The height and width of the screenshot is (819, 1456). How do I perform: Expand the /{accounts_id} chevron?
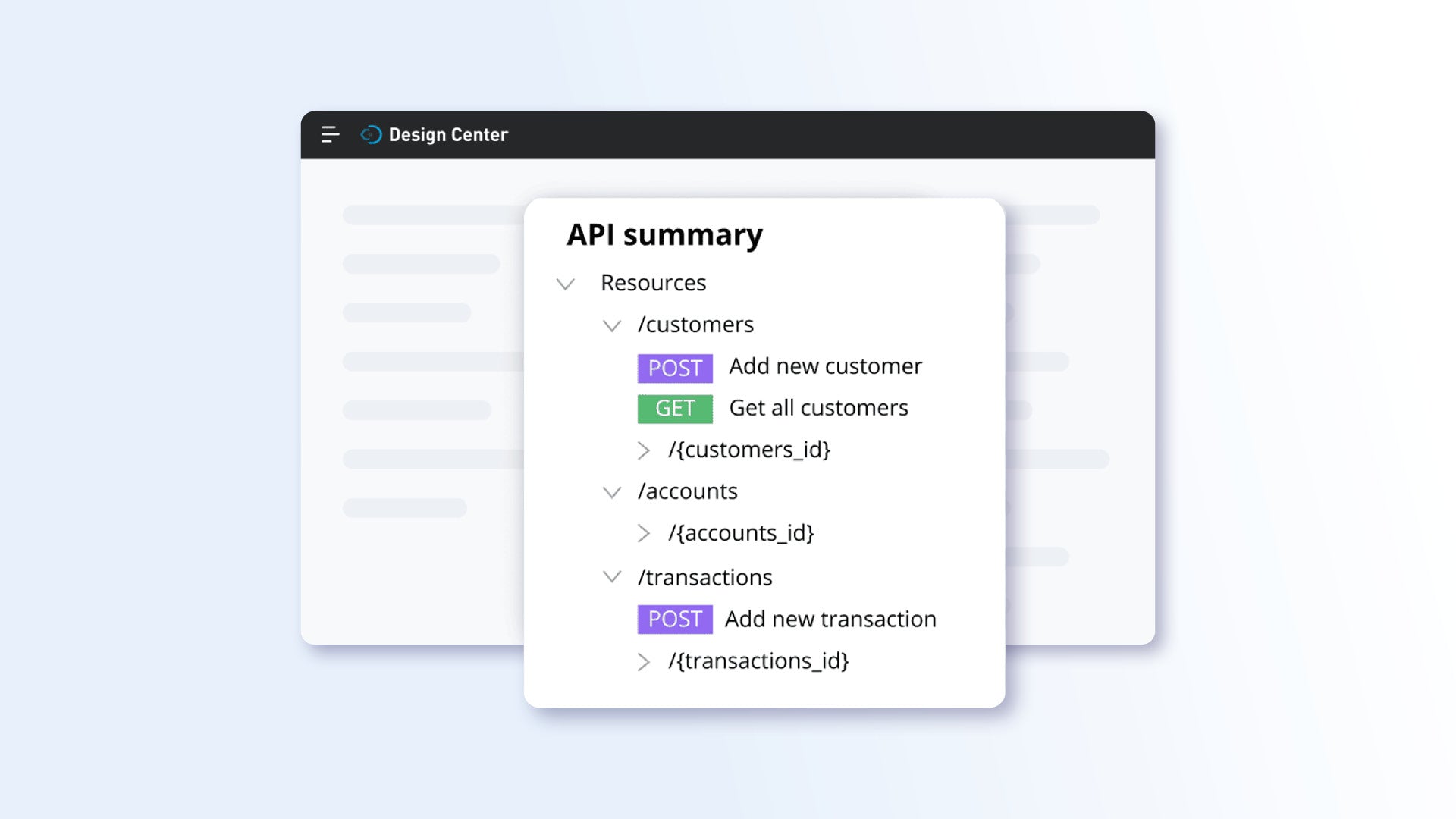point(644,534)
